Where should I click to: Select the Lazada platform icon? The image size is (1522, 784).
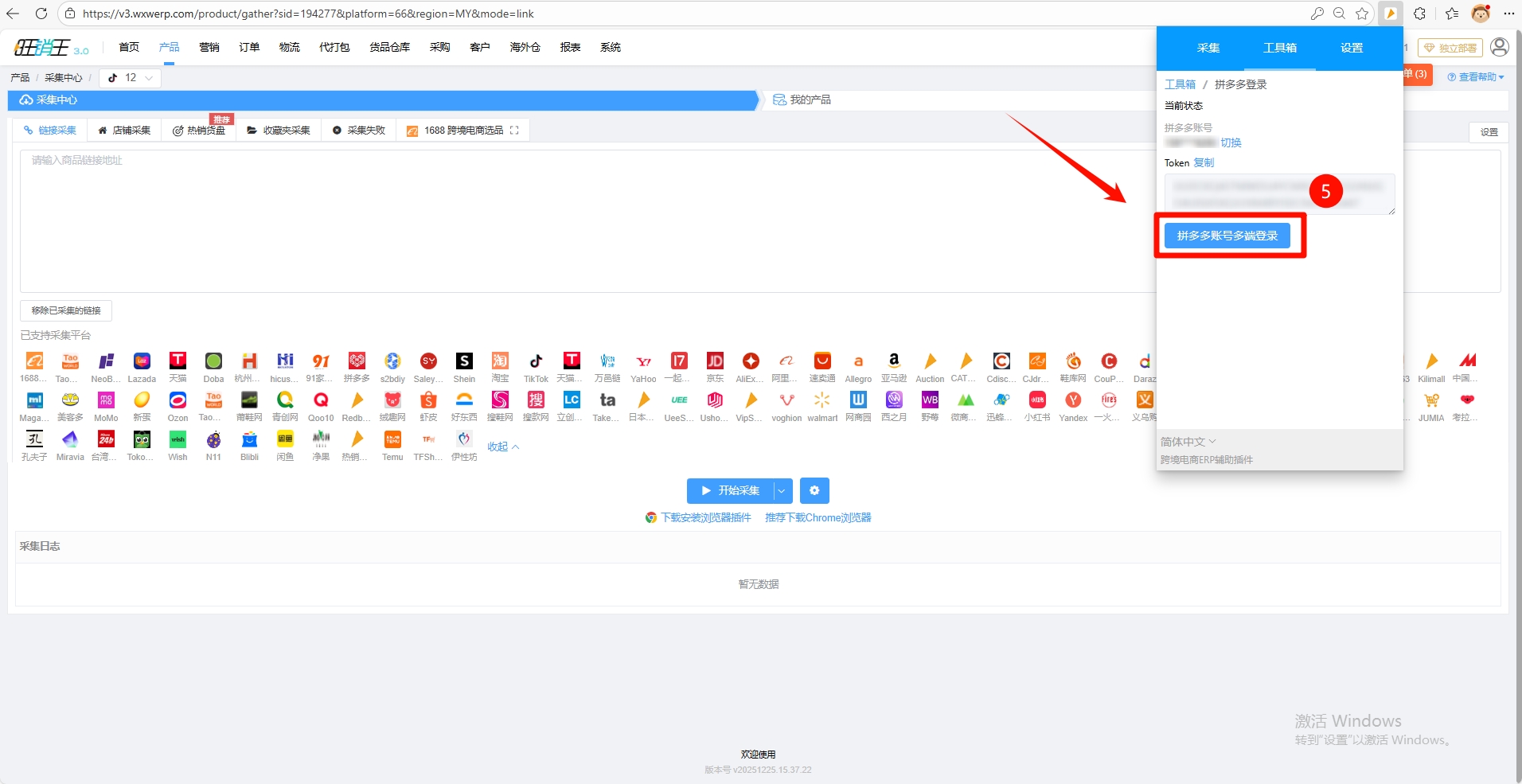coord(142,361)
